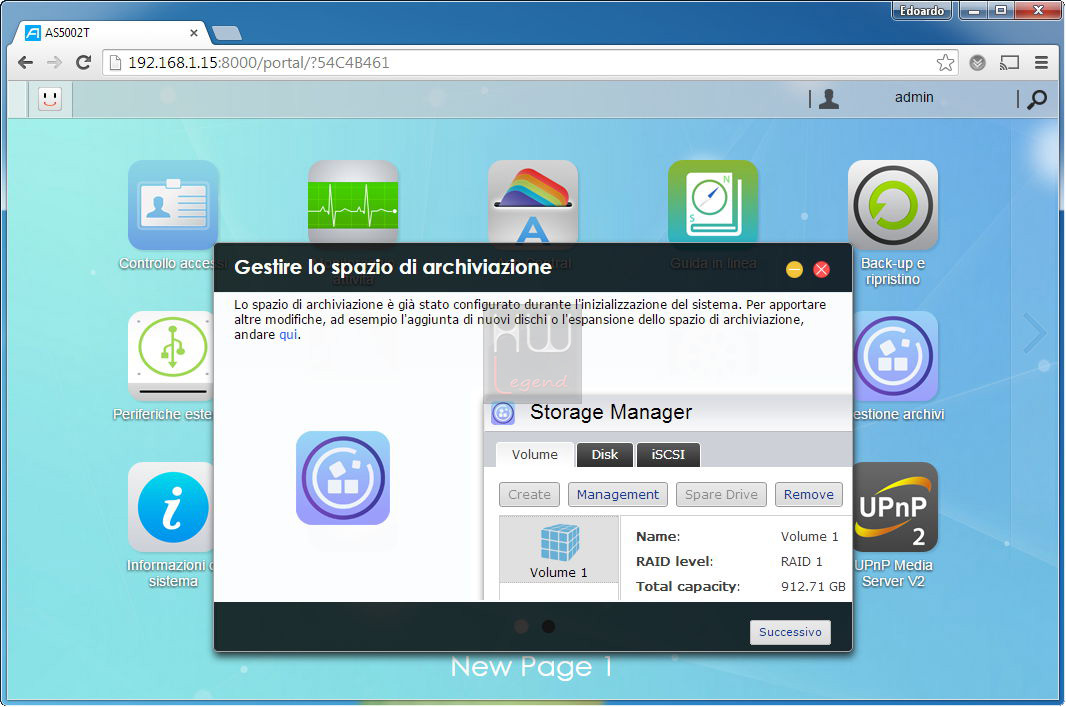
Task: Switch to the Volume tab
Action: (534, 455)
